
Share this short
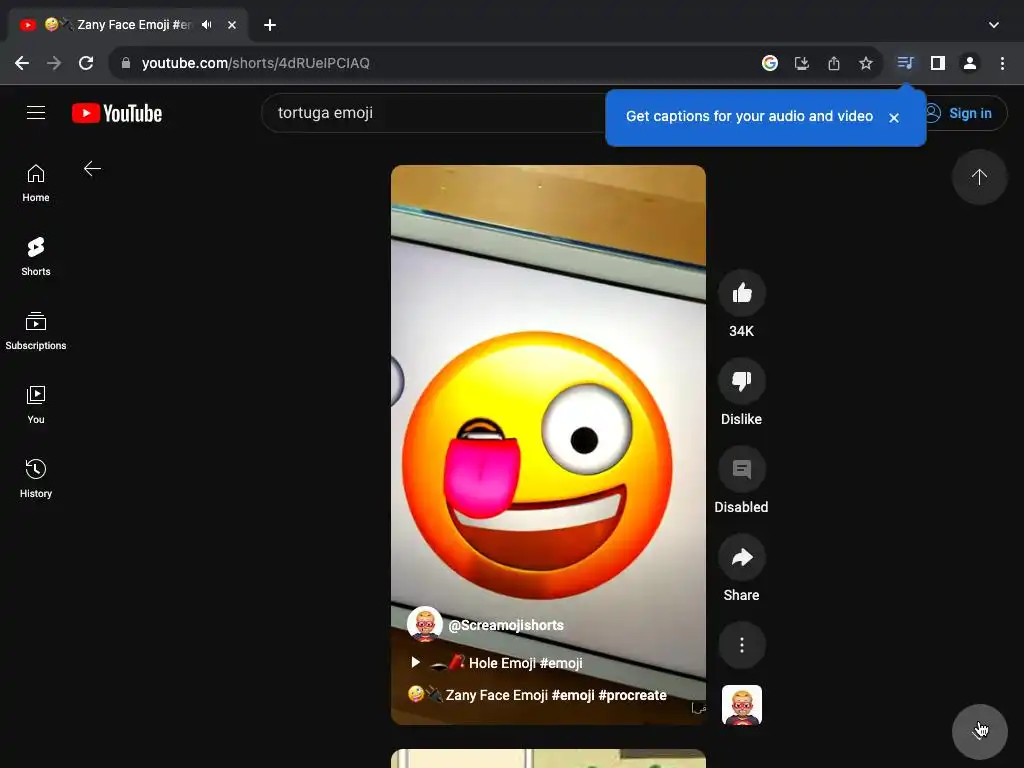(x=742, y=558)
